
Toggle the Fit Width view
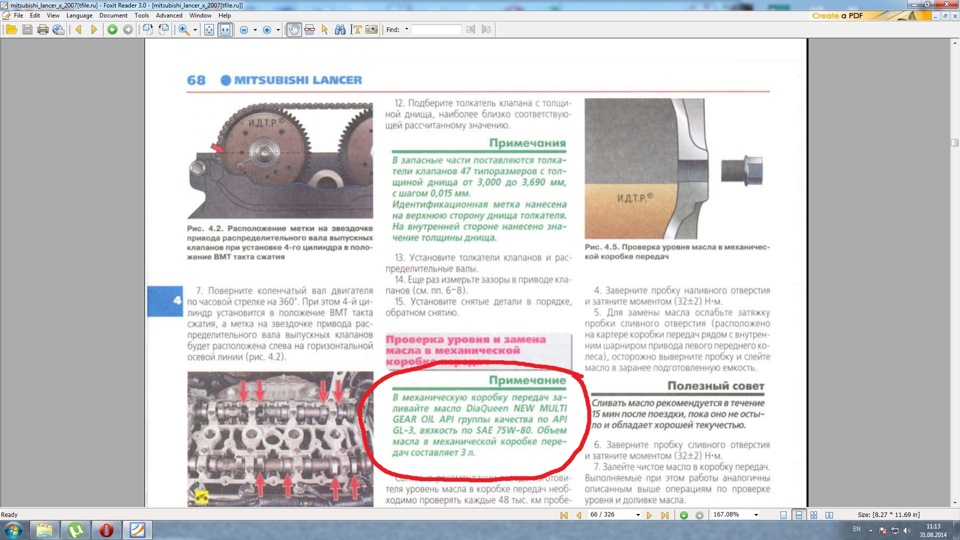225,29
